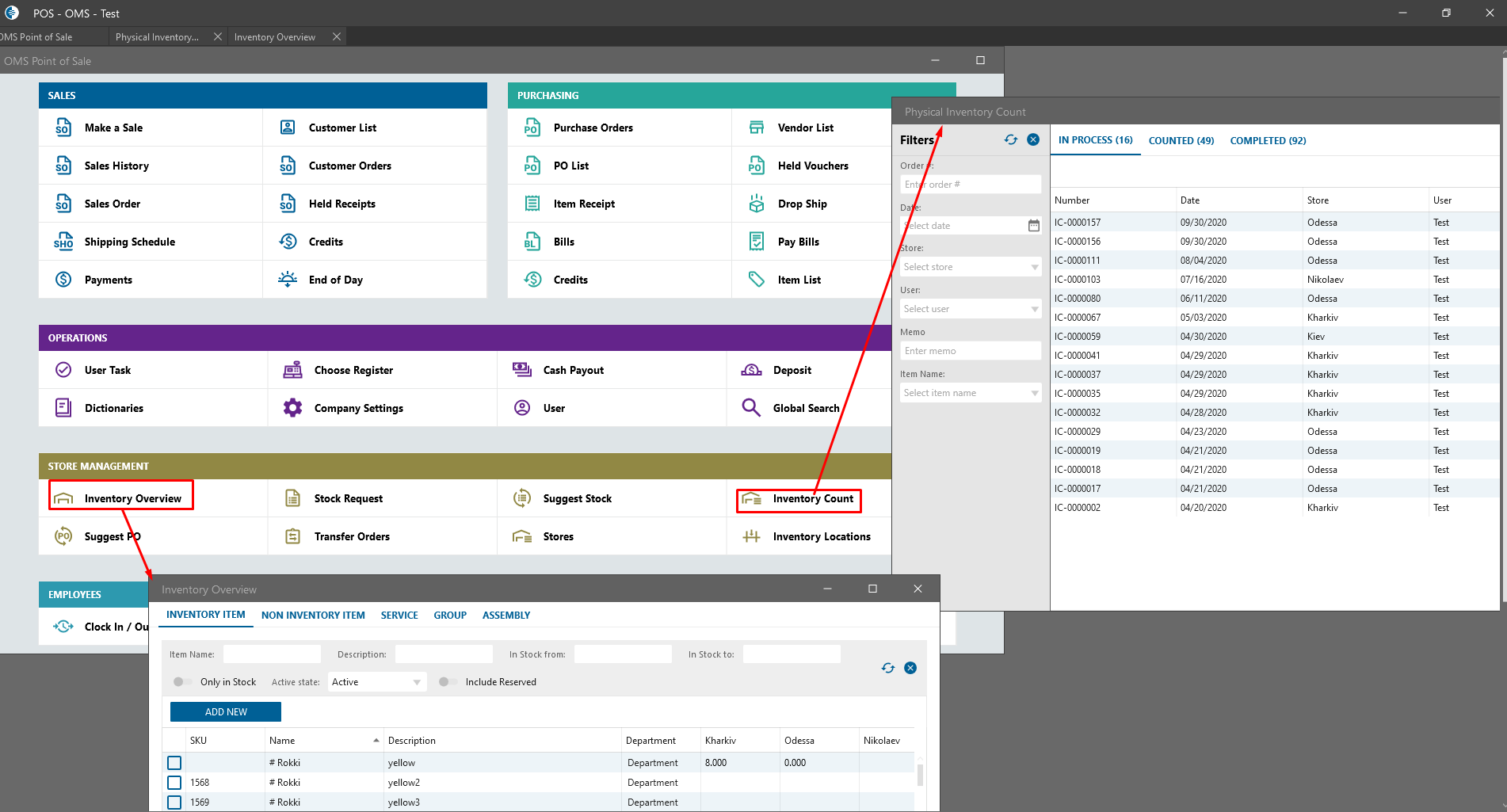This screenshot has width=1507, height=812.
Task: Open the Cash Payout icon
Action: tap(522, 370)
